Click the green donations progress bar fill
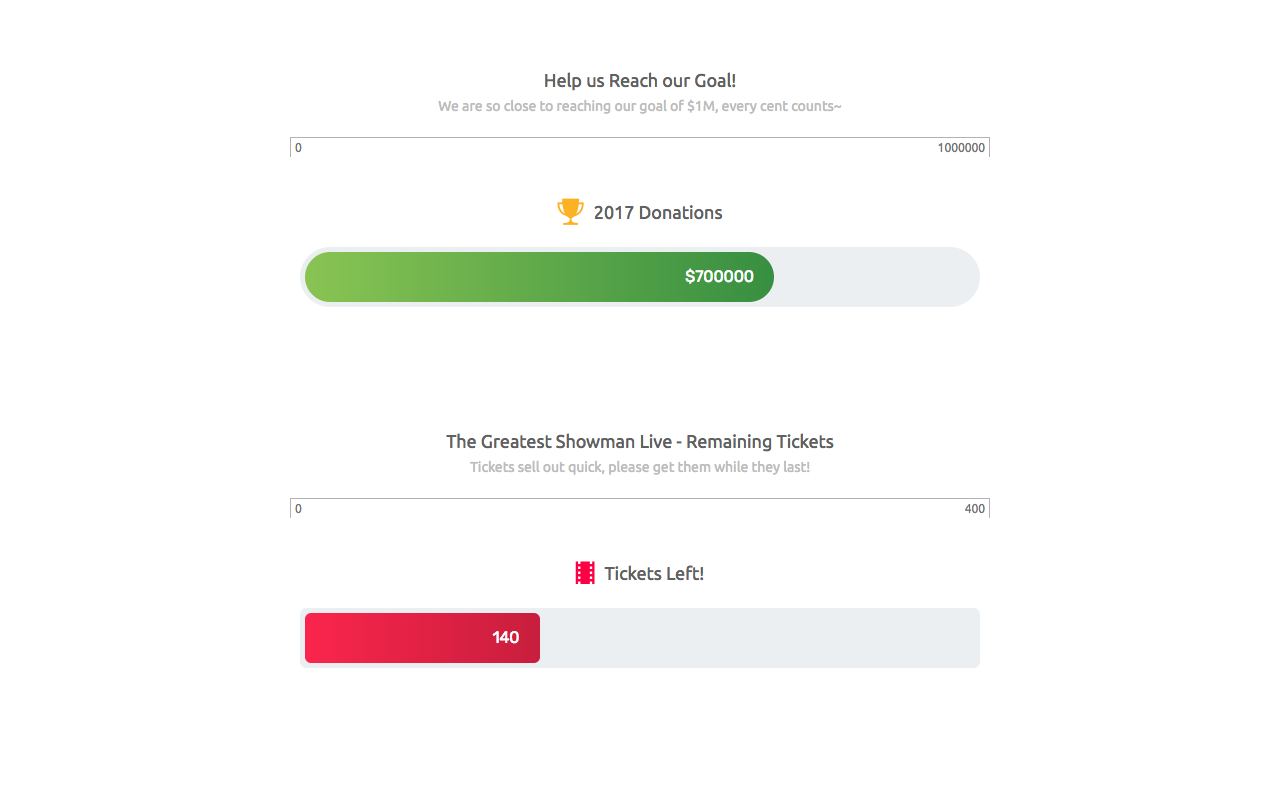 click(x=539, y=277)
